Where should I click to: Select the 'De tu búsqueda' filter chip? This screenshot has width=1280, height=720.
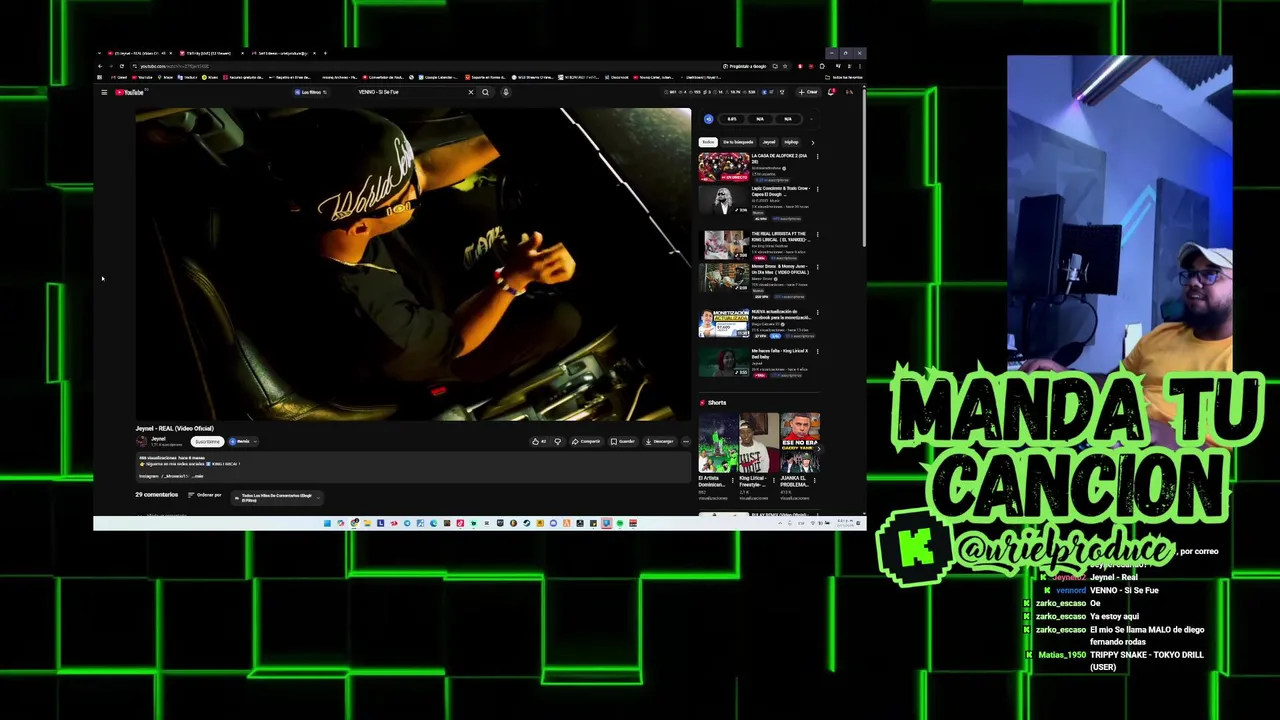pyautogui.click(x=738, y=142)
